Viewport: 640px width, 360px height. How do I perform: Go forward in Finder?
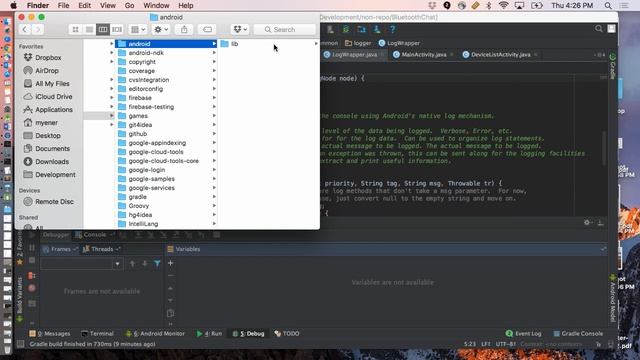(38, 29)
